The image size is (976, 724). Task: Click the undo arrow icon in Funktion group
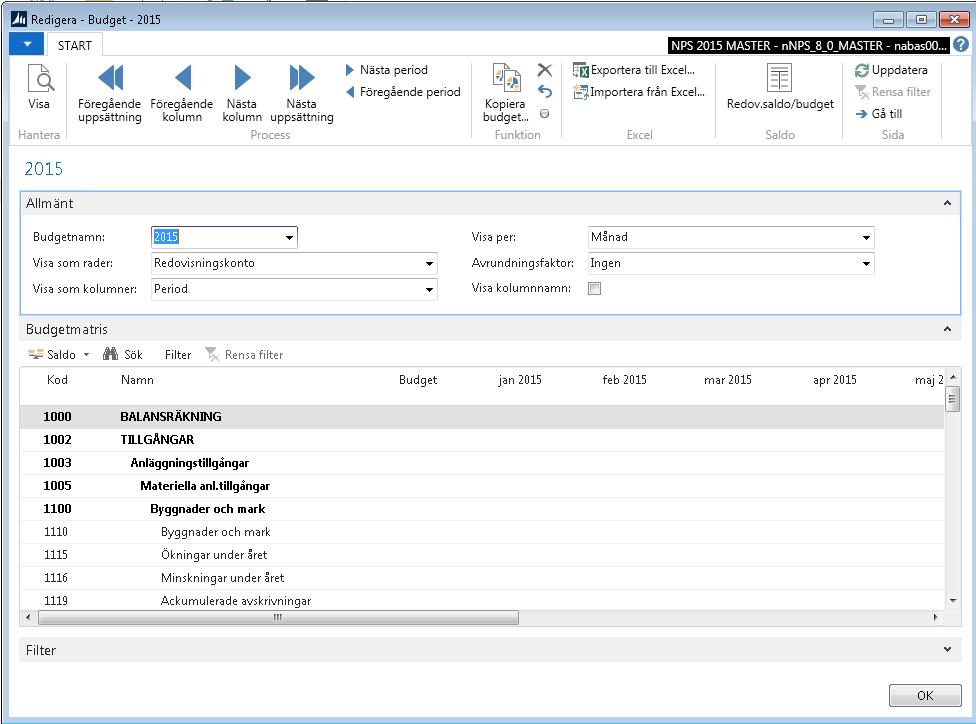545,92
